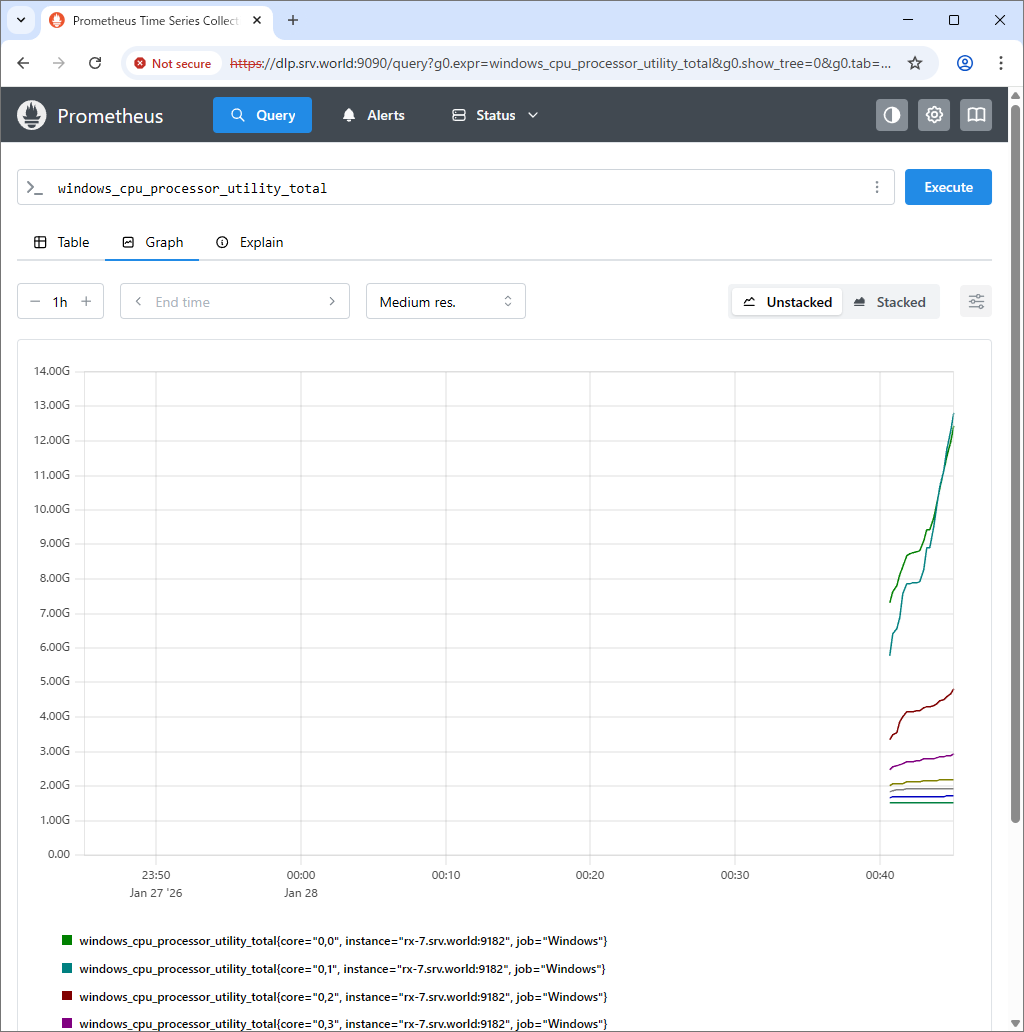
Task: Select the core="0,2" legend series label
Action: pyautogui.click(x=343, y=996)
